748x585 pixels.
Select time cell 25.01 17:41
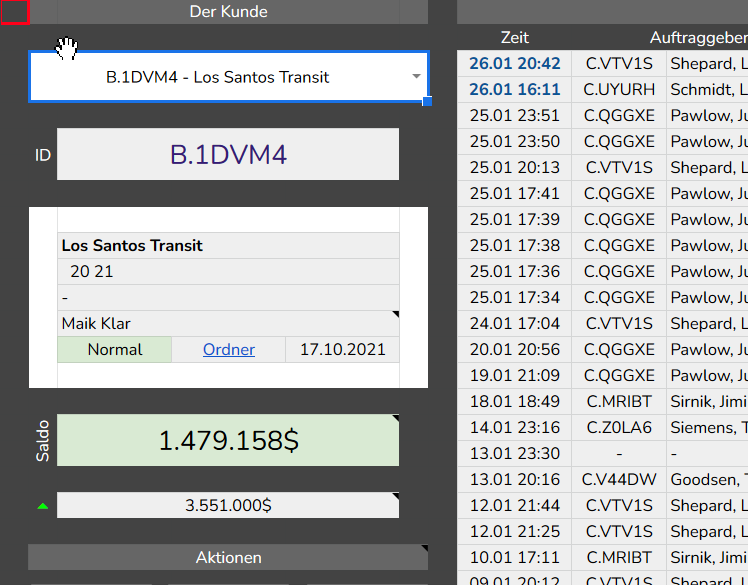pos(514,193)
